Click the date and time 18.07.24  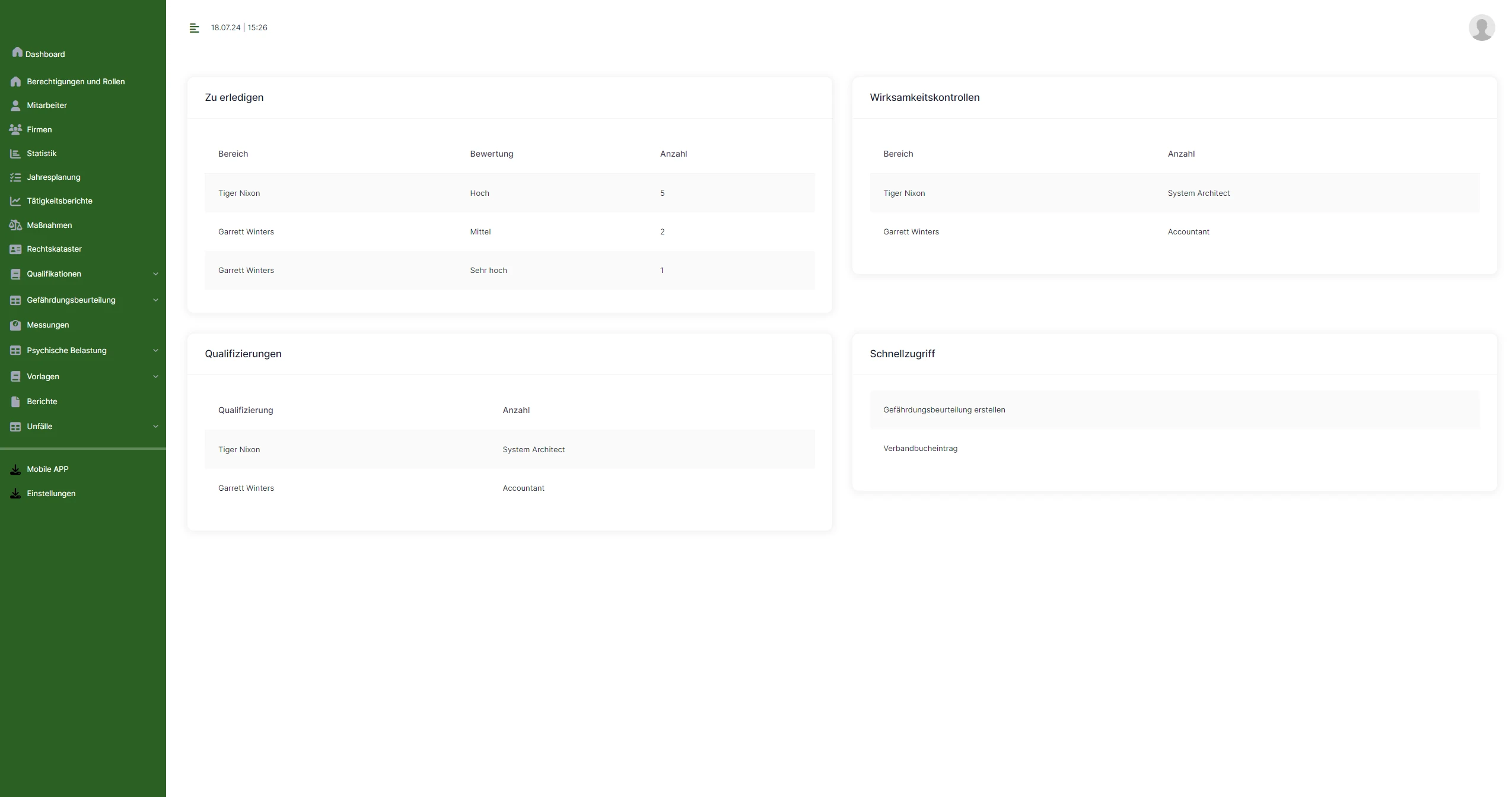pos(239,28)
